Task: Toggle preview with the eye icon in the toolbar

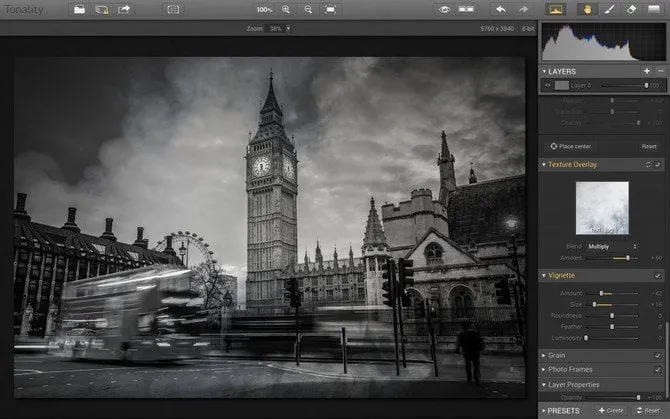Action: pyautogui.click(x=444, y=9)
